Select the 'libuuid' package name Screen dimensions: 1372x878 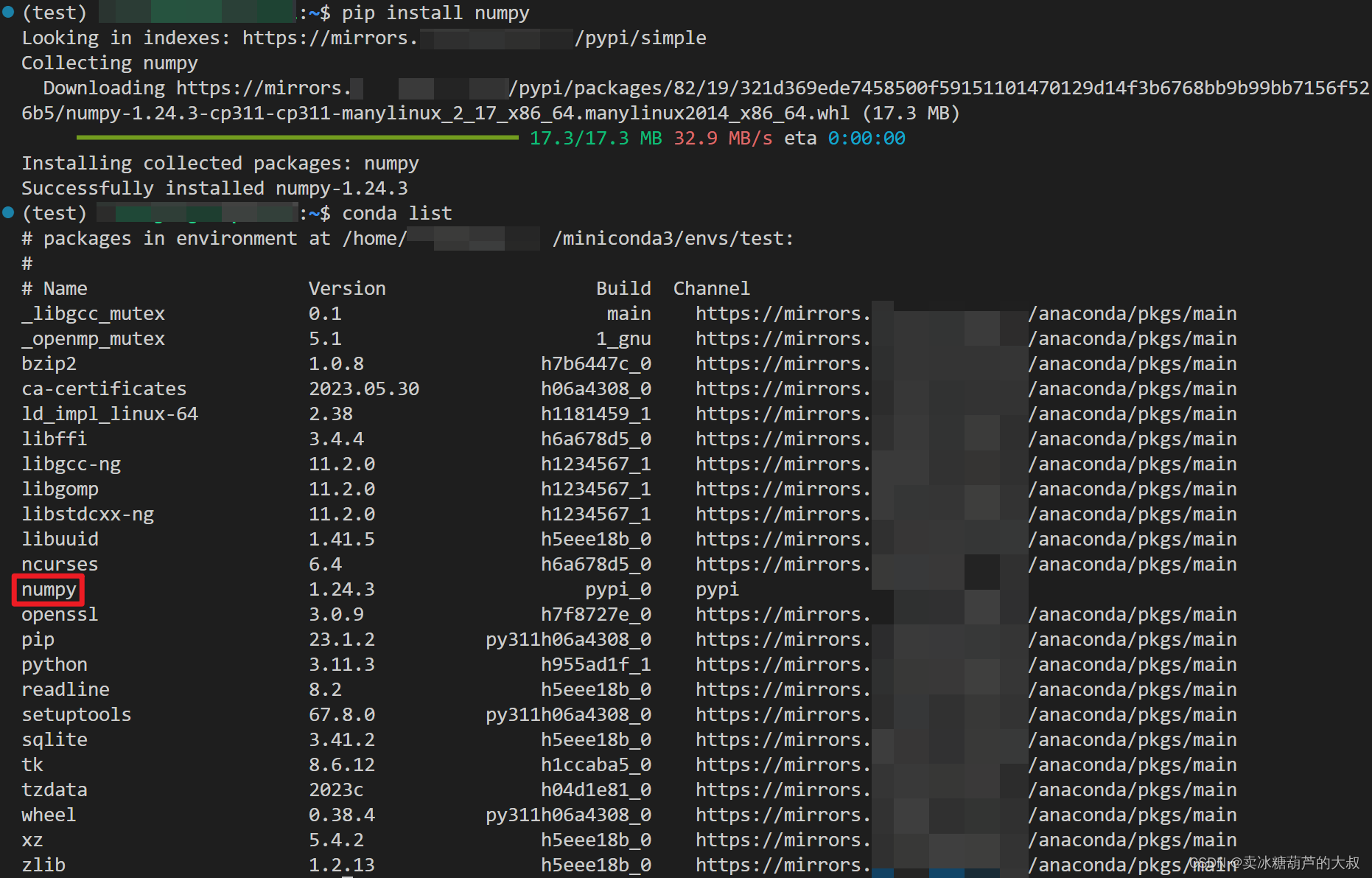pyautogui.click(x=60, y=540)
